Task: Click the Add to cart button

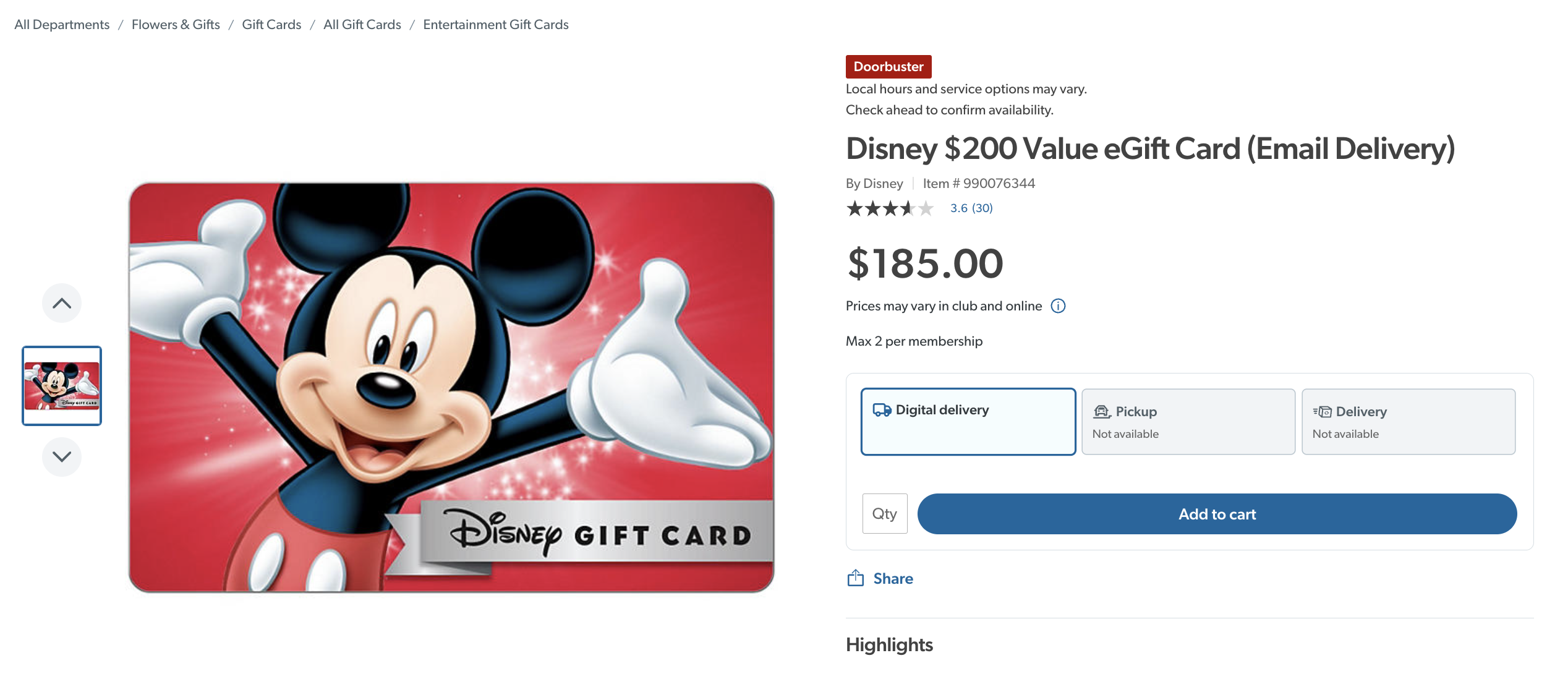Action: point(1216,514)
